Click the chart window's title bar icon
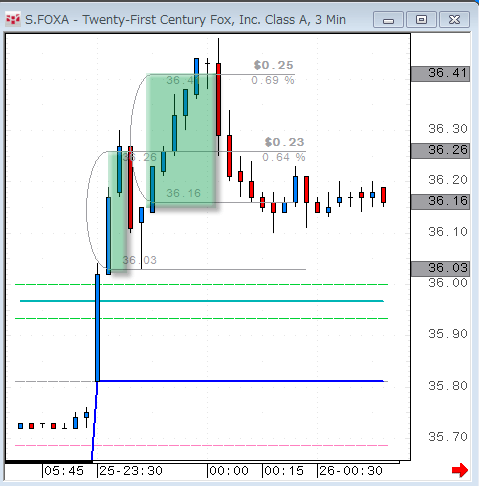 pos(13,20)
